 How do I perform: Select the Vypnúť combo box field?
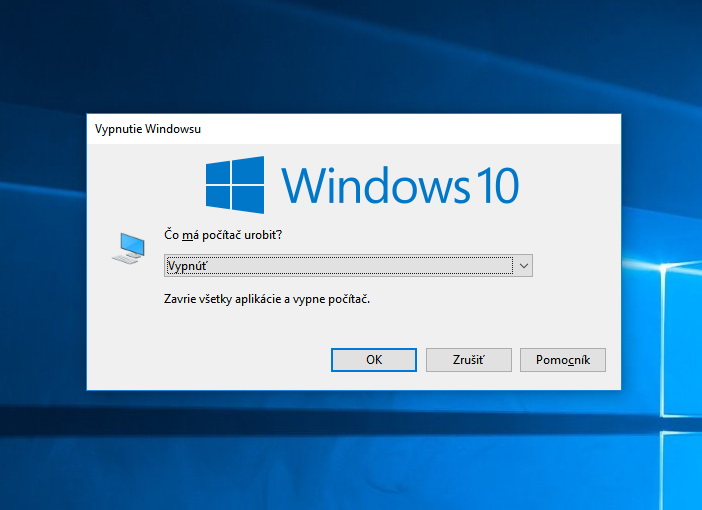tap(338, 265)
